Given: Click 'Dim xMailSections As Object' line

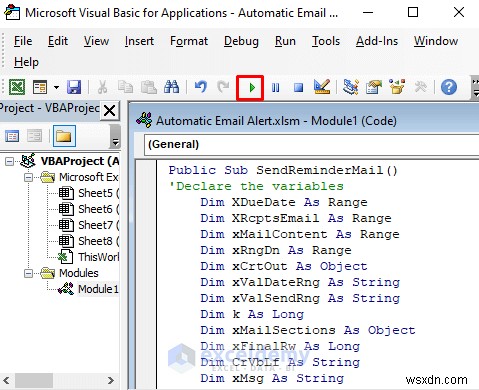Looking at the screenshot, I should click(308, 330).
